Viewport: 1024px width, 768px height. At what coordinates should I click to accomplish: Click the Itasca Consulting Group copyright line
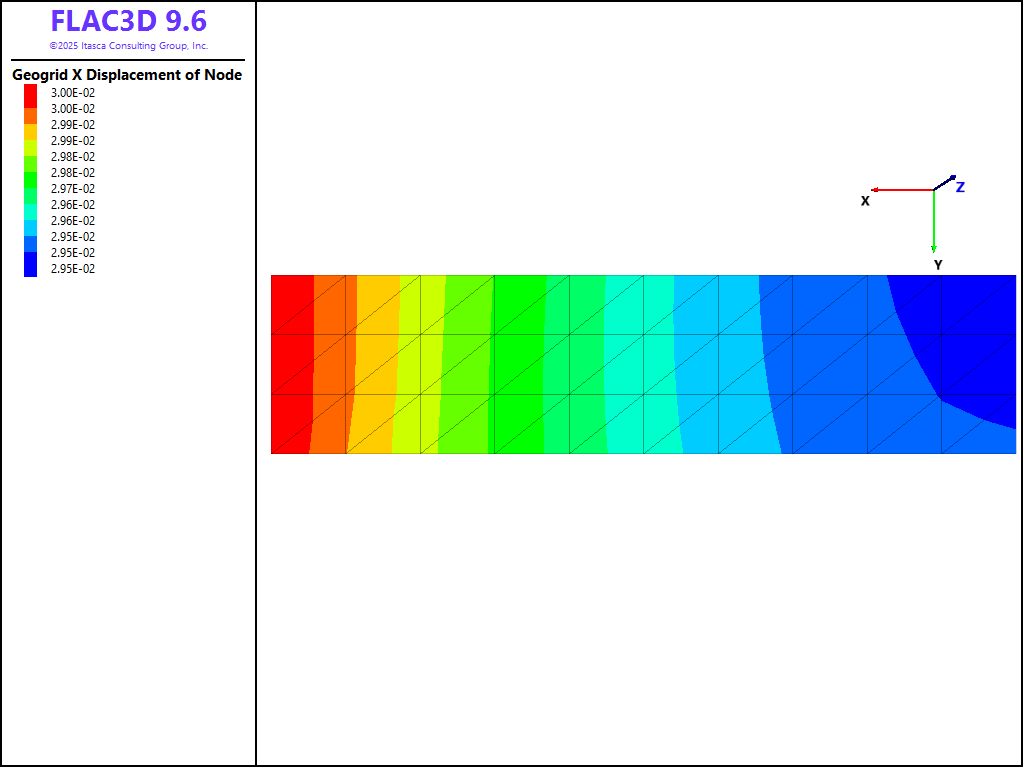[x=128, y=46]
